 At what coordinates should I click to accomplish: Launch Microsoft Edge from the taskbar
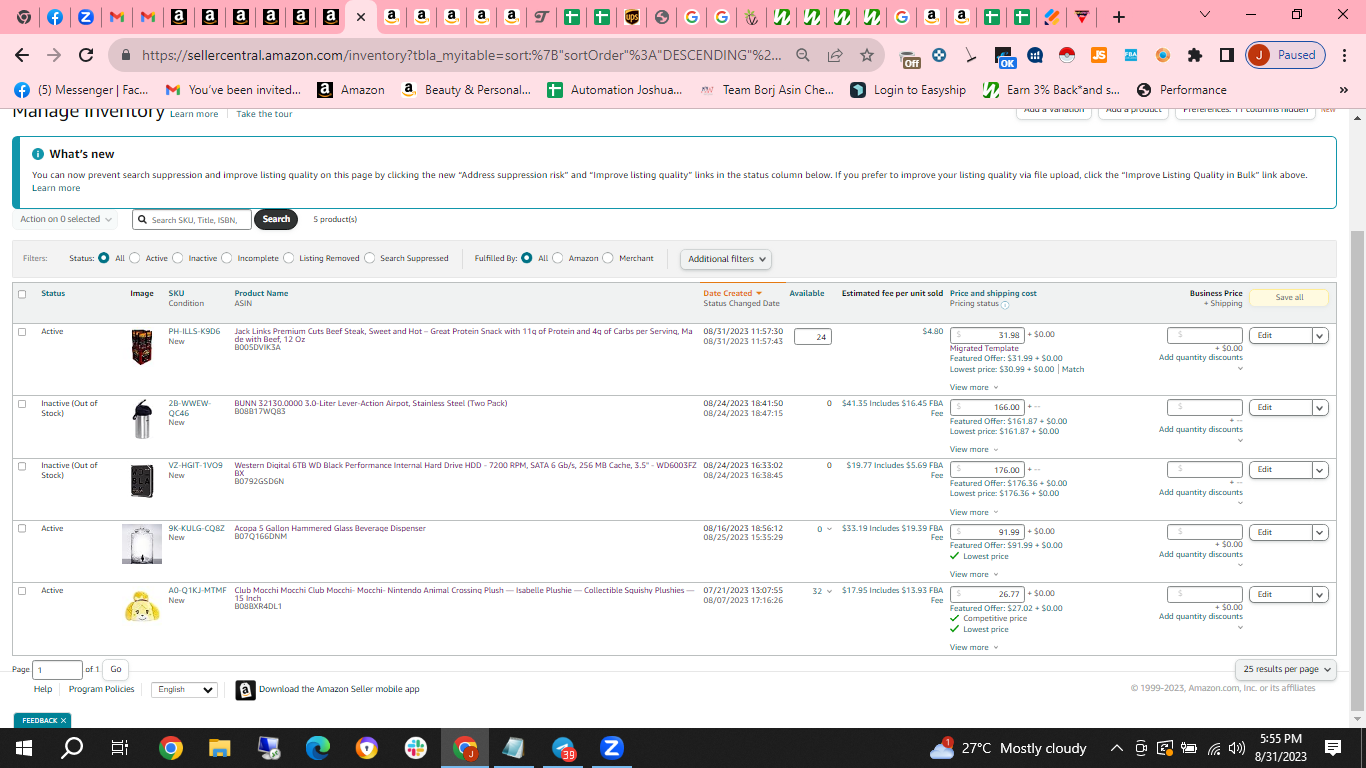(x=318, y=748)
